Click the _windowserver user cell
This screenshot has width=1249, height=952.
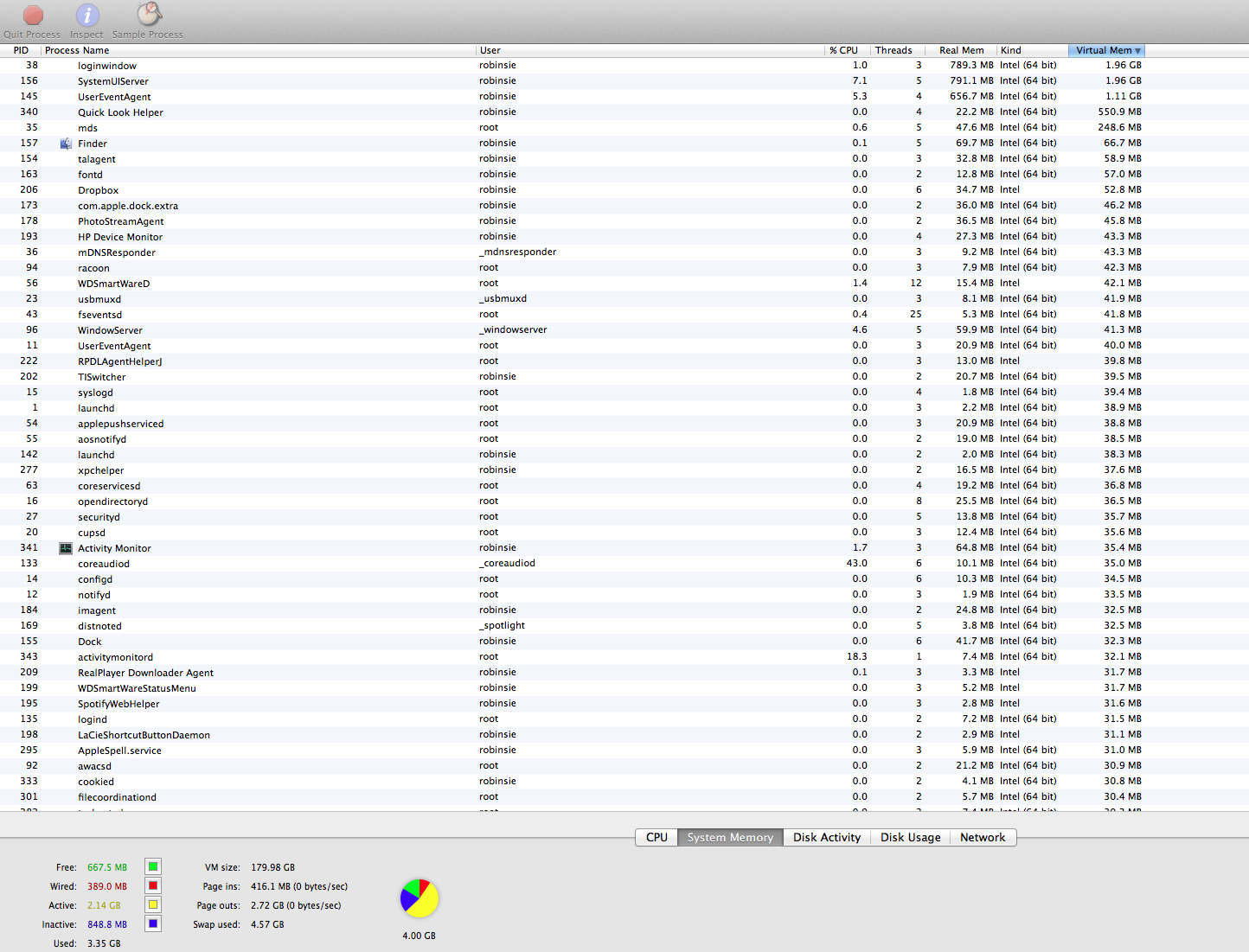click(513, 329)
